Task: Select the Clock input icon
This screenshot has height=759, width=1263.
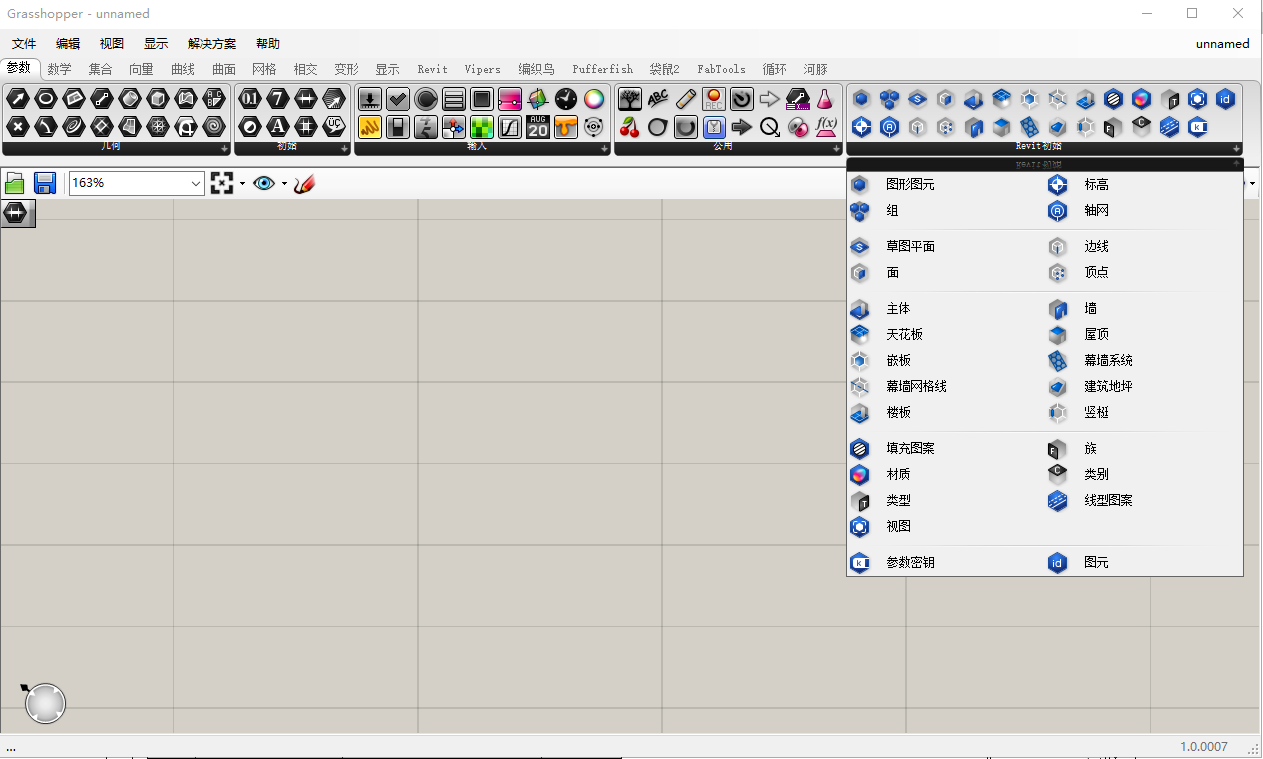Action: click(566, 99)
